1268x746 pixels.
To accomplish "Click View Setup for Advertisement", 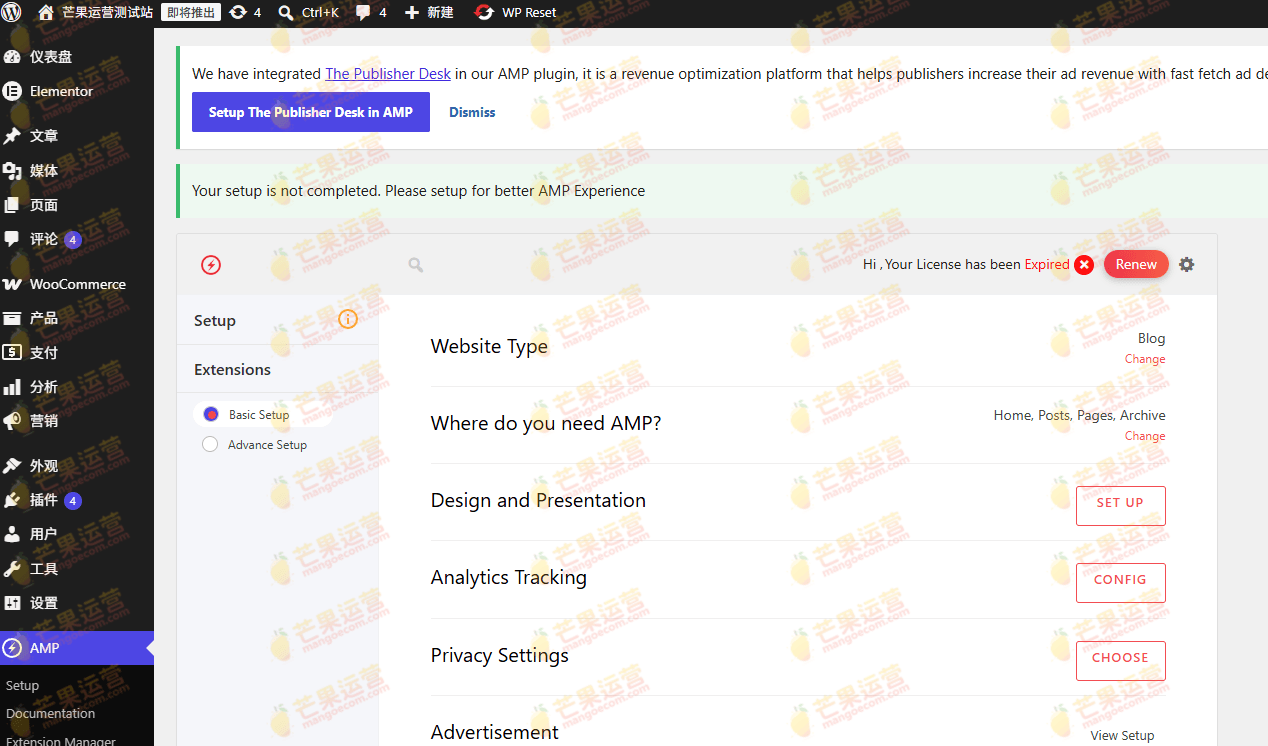I will (1122, 735).
